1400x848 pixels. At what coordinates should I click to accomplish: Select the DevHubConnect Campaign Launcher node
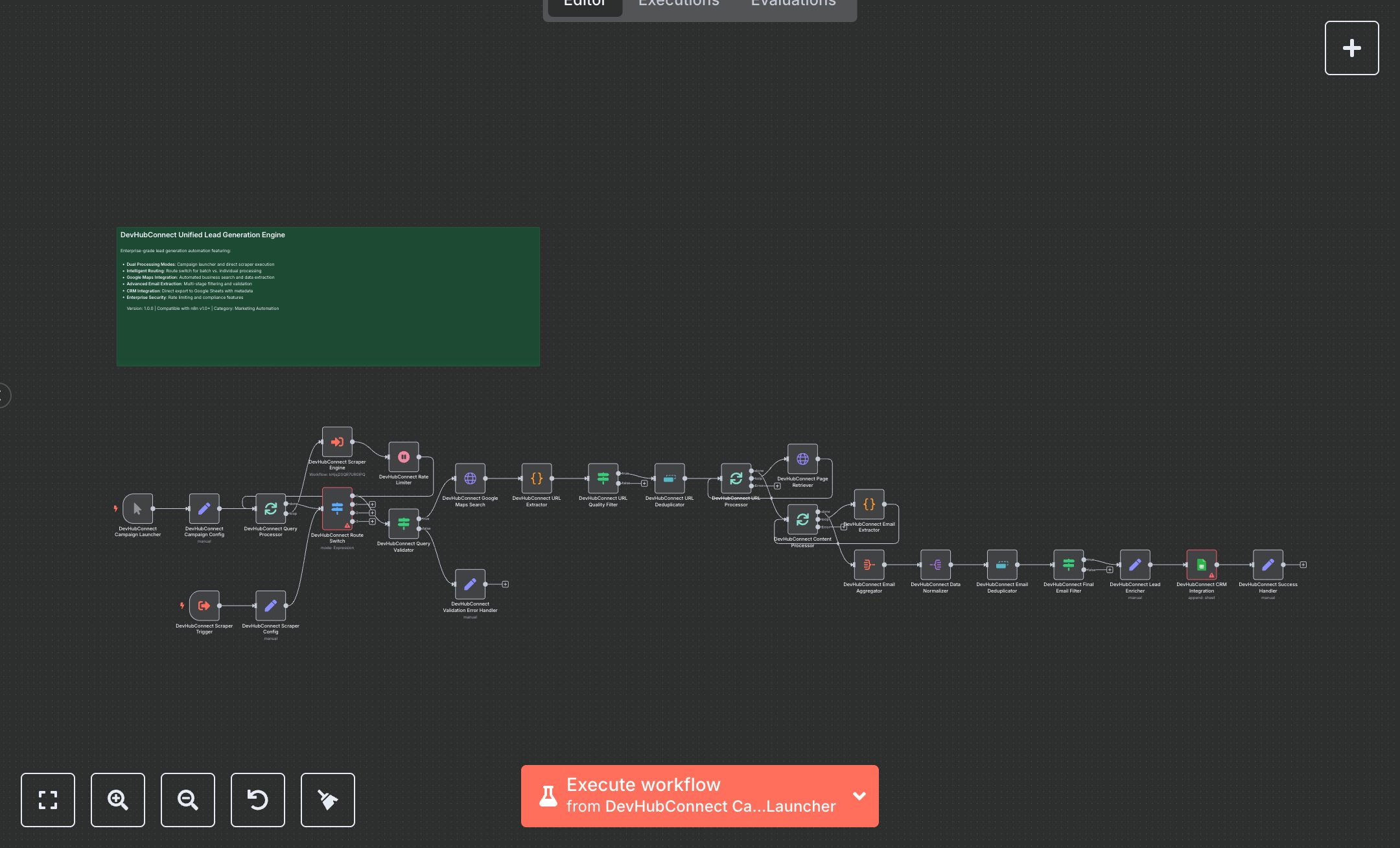[137, 510]
